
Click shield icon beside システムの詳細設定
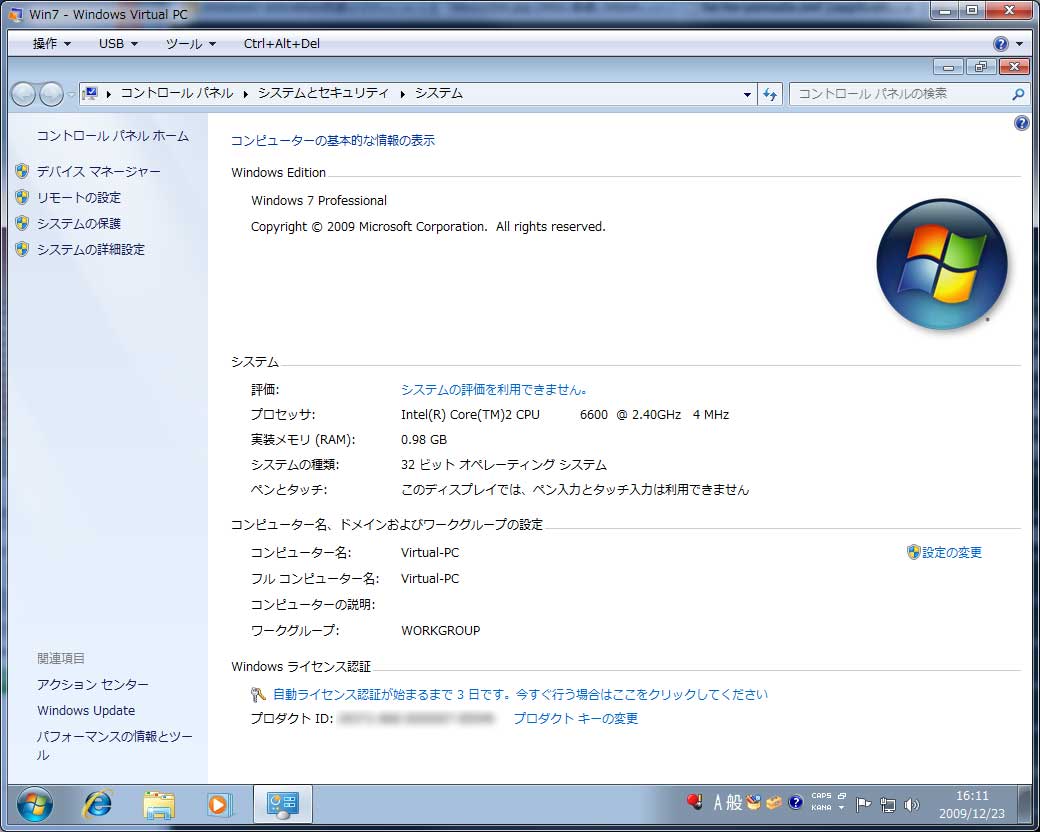(x=22, y=249)
